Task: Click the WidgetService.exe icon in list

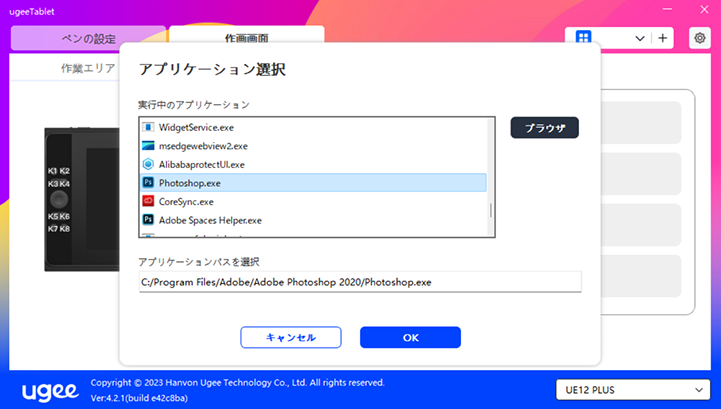Action: [x=149, y=128]
